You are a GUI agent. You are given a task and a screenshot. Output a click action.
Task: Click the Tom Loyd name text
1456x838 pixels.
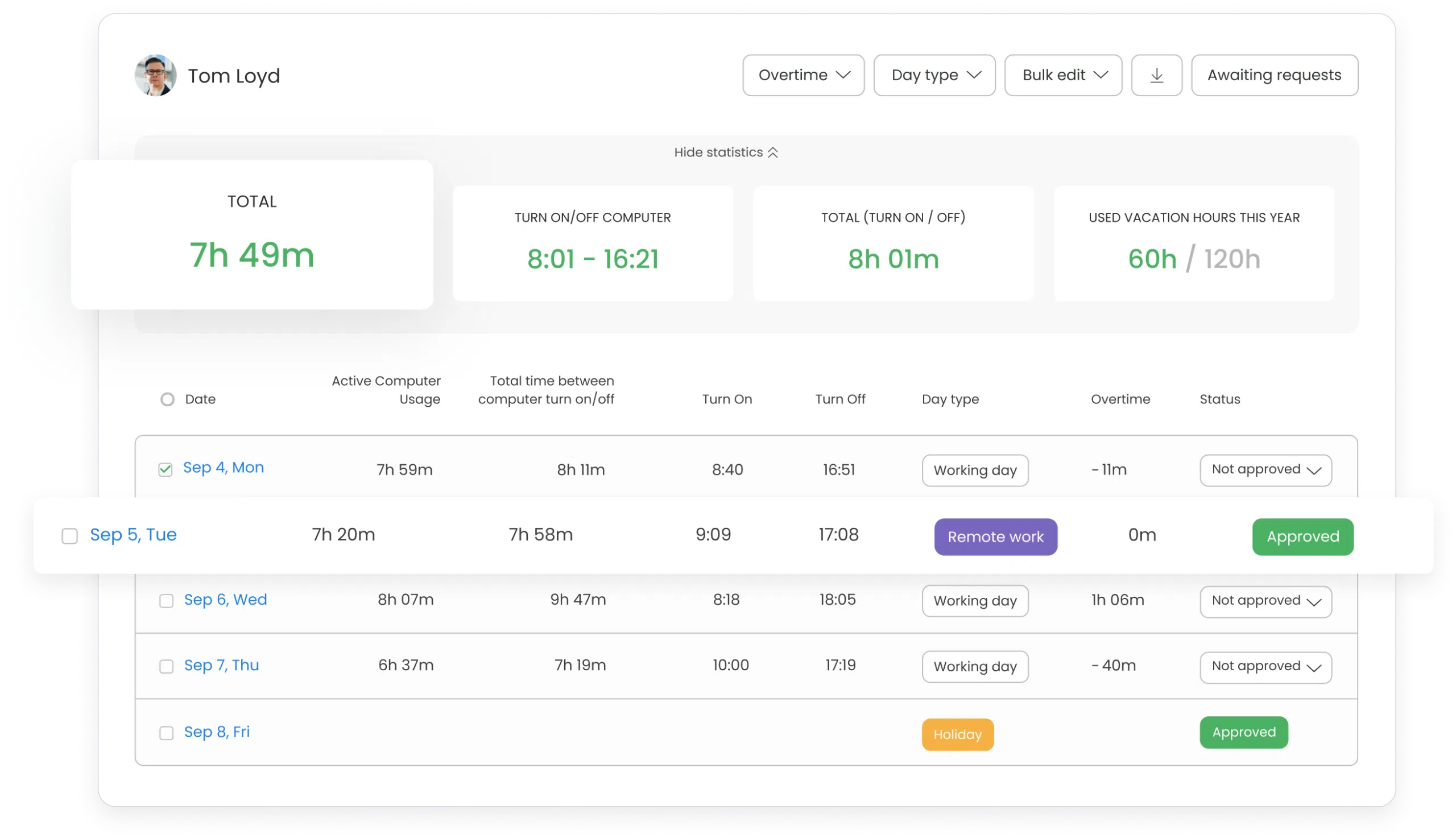click(234, 76)
